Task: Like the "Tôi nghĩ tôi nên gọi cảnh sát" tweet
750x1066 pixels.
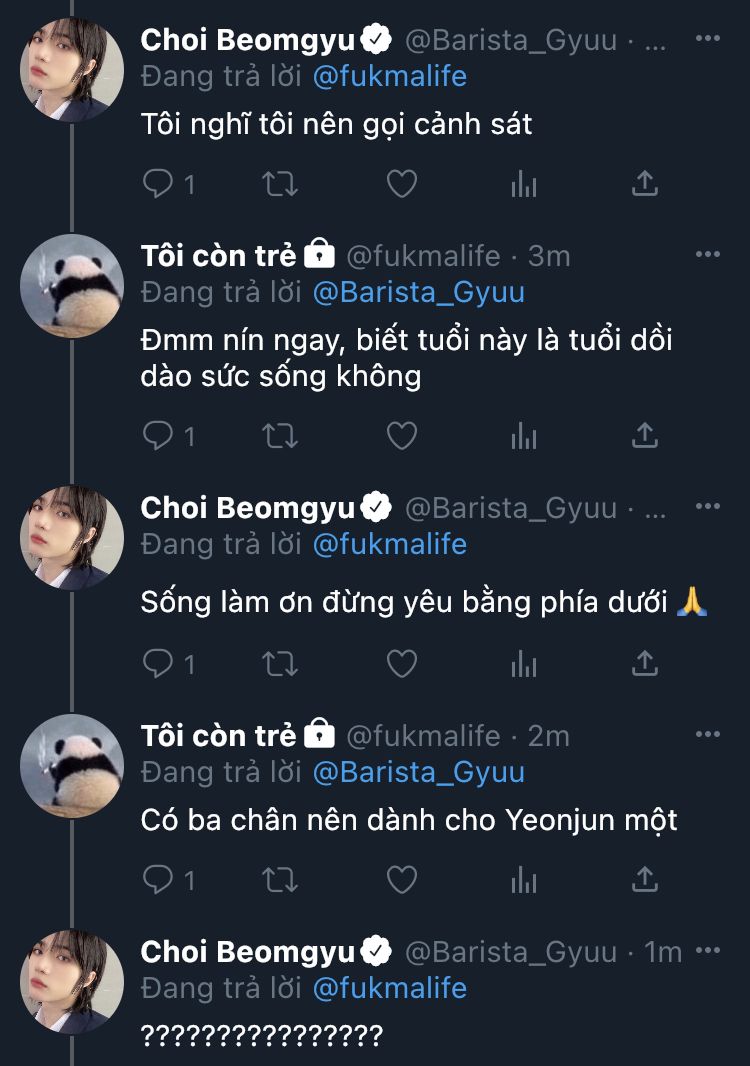Action: pos(401,183)
